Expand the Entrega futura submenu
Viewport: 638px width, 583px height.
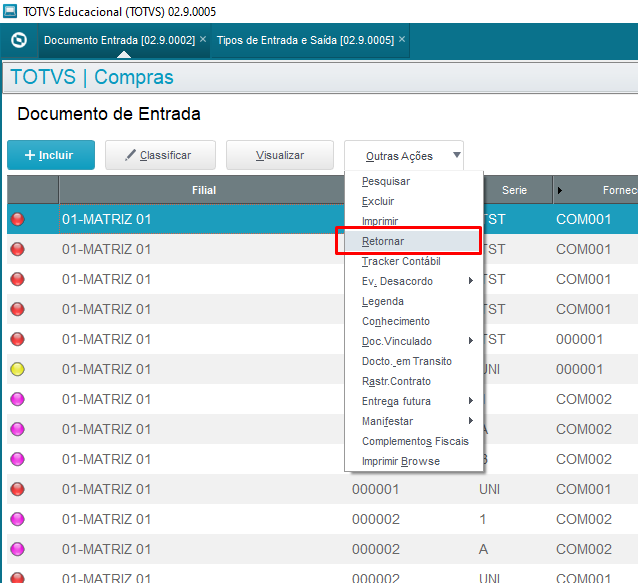(x=414, y=401)
